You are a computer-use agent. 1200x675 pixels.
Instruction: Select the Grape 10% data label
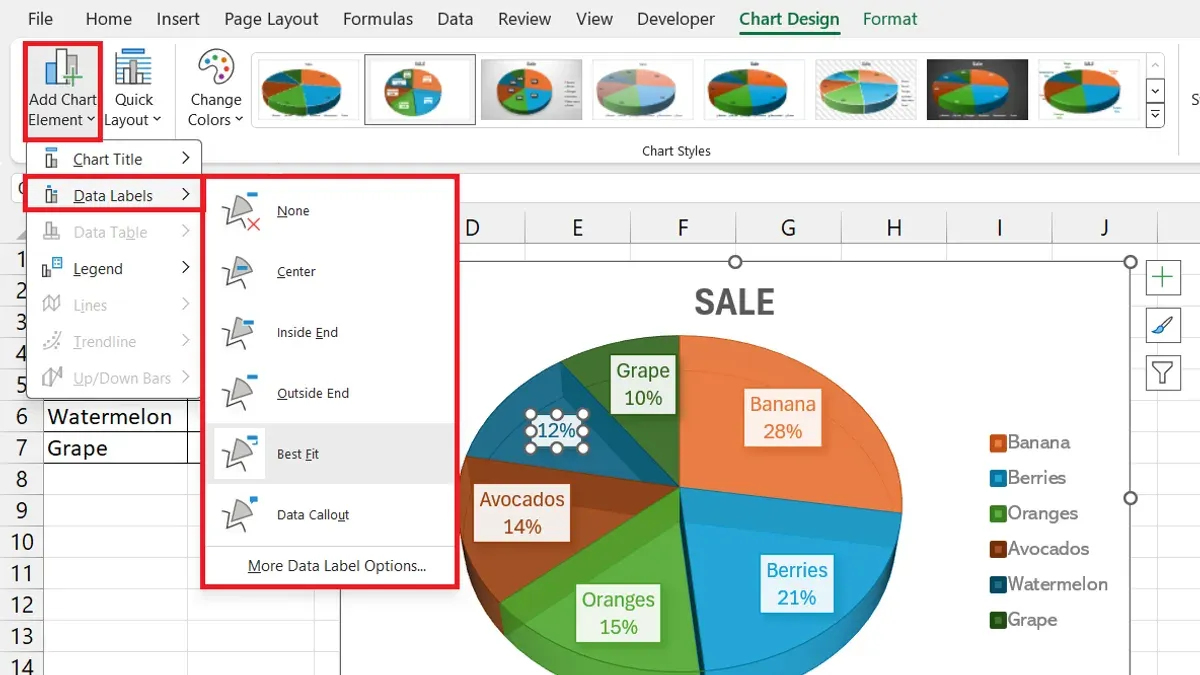point(643,384)
